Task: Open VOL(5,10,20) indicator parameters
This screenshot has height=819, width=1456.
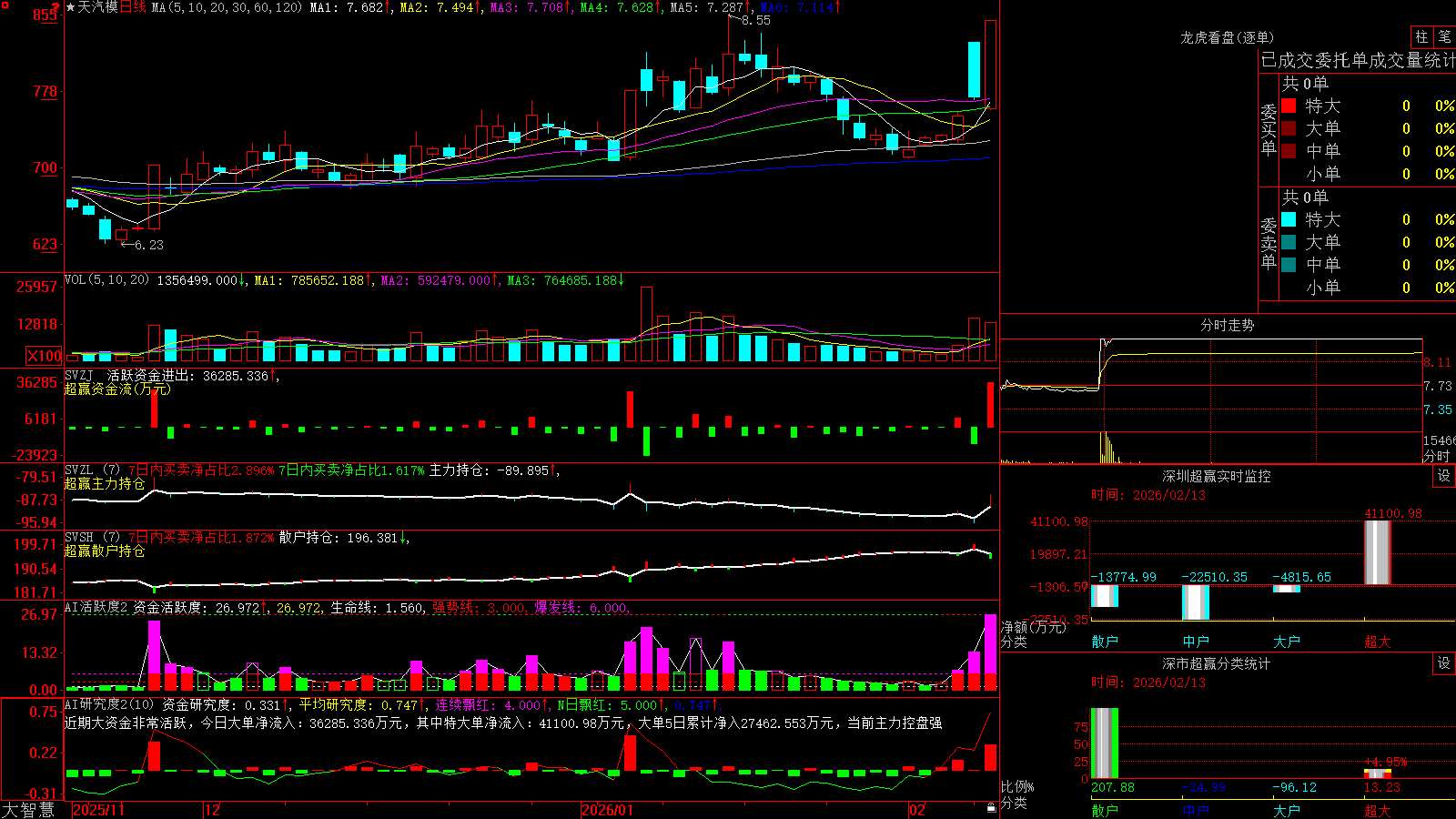Action: pos(106,280)
